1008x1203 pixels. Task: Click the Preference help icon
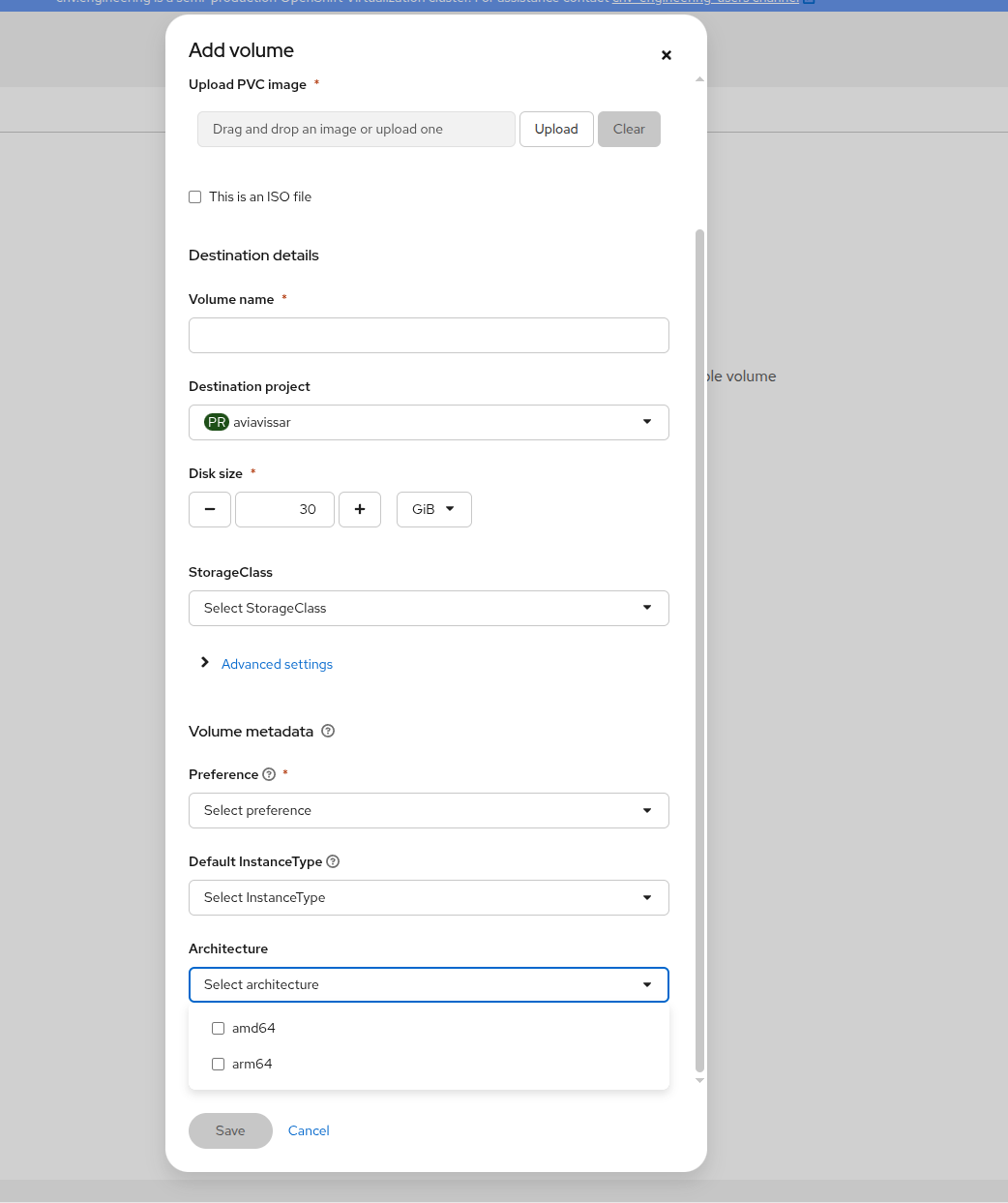click(x=269, y=774)
